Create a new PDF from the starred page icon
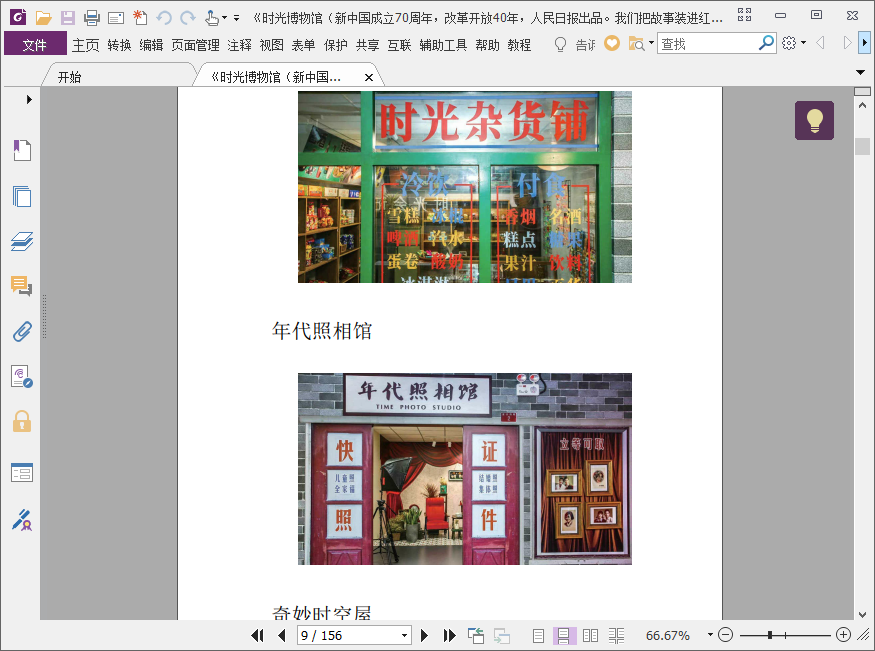This screenshot has height=651, width=875. click(140, 18)
